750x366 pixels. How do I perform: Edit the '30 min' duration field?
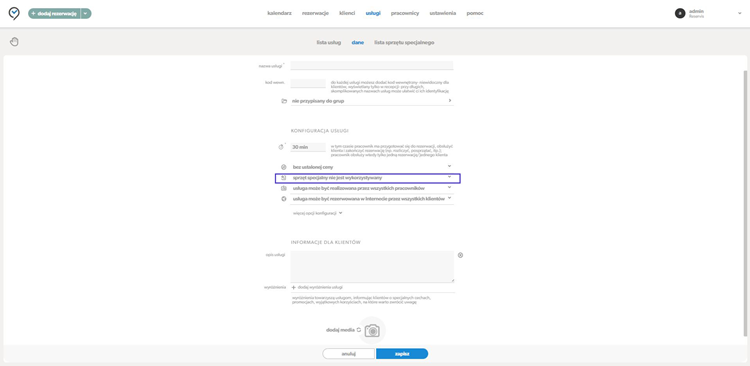click(308, 147)
